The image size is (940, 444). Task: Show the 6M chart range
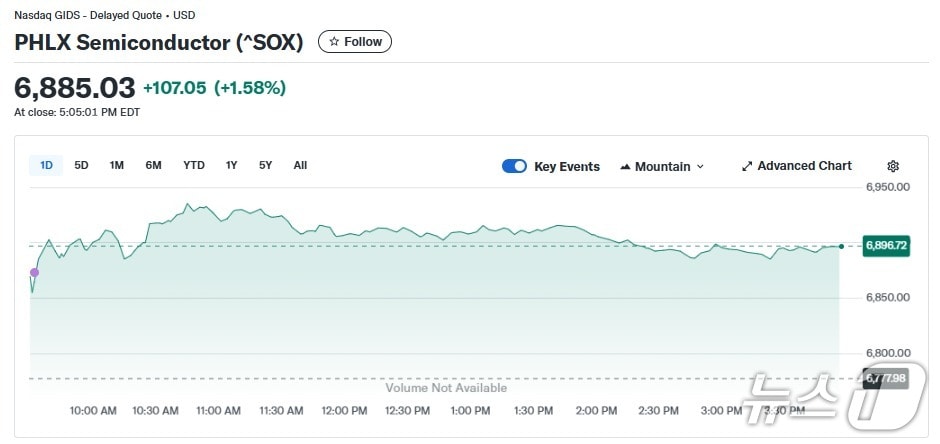tap(153, 165)
